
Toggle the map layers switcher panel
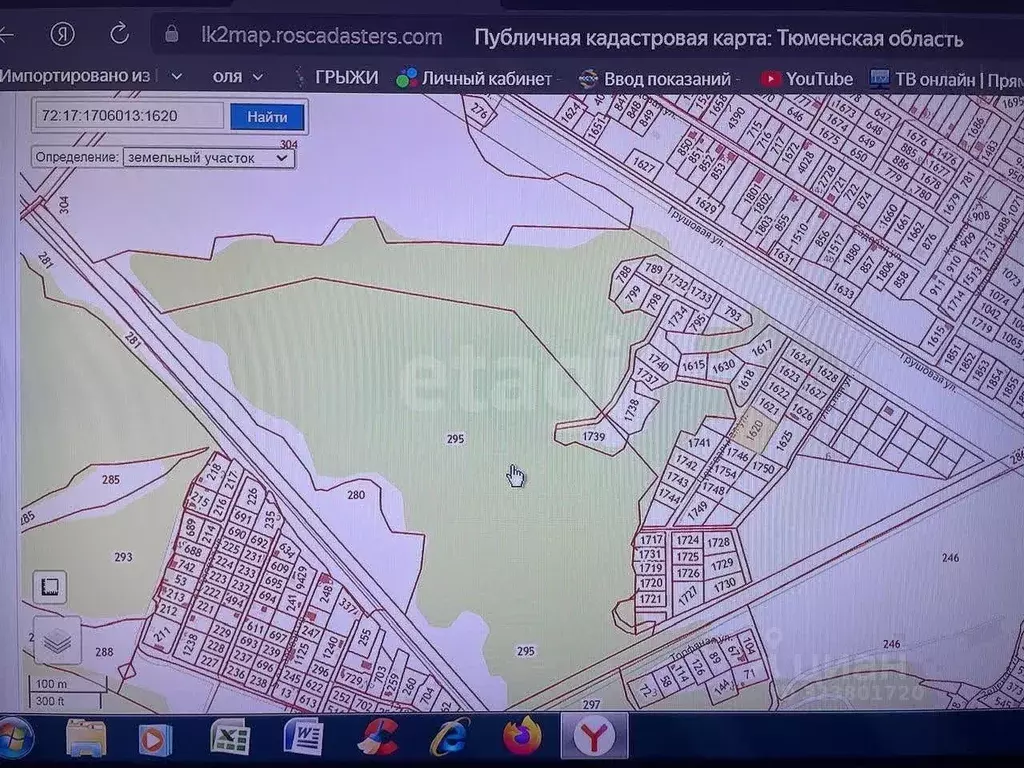(57, 640)
